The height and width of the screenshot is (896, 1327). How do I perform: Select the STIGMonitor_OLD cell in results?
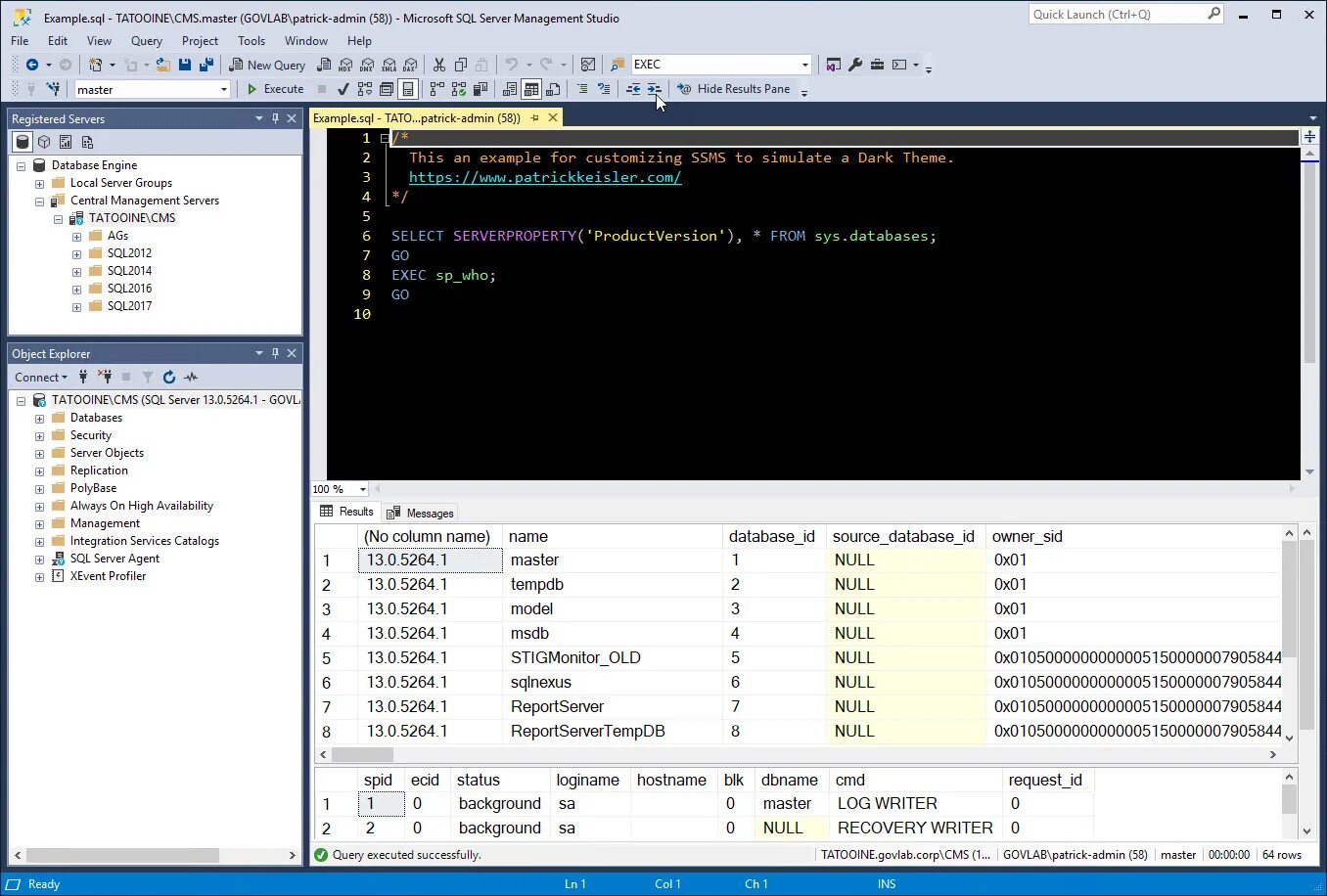[x=614, y=658]
